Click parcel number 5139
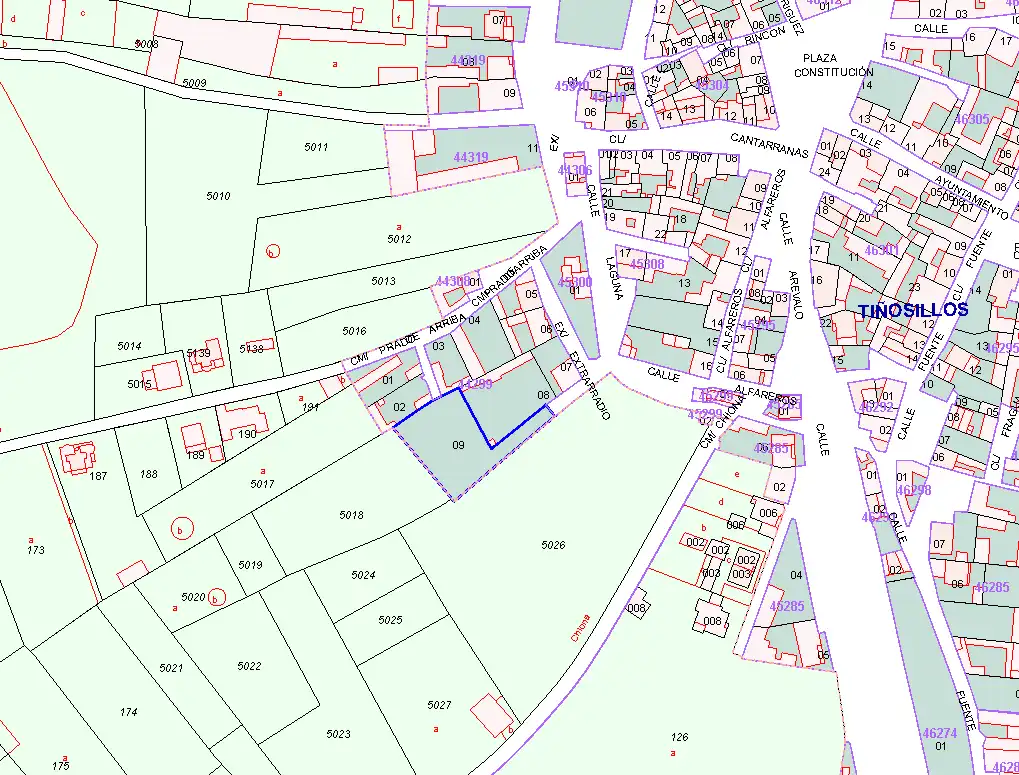 pyautogui.click(x=198, y=353)
